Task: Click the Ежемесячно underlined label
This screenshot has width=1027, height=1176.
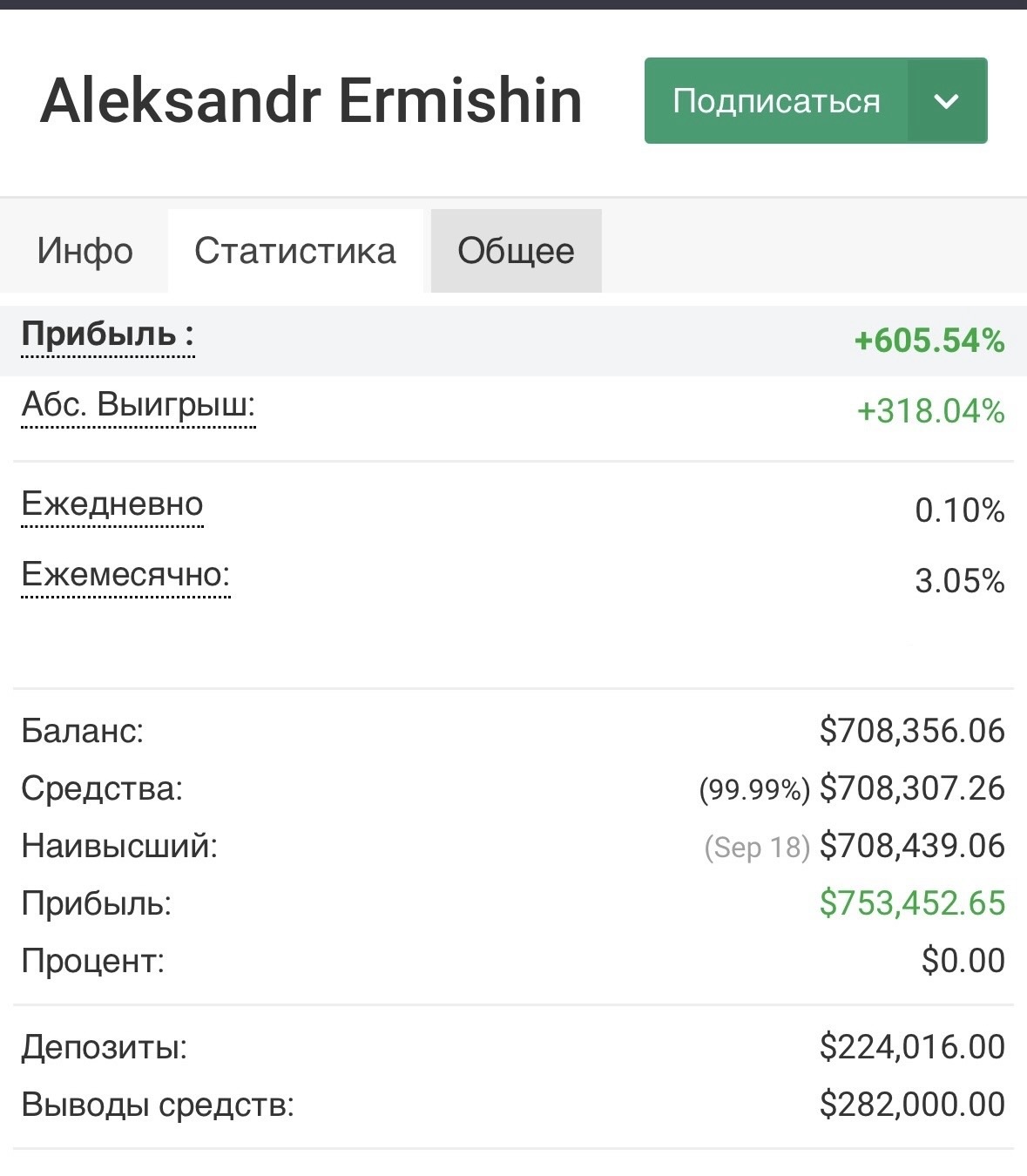Action: click(125, 575)
